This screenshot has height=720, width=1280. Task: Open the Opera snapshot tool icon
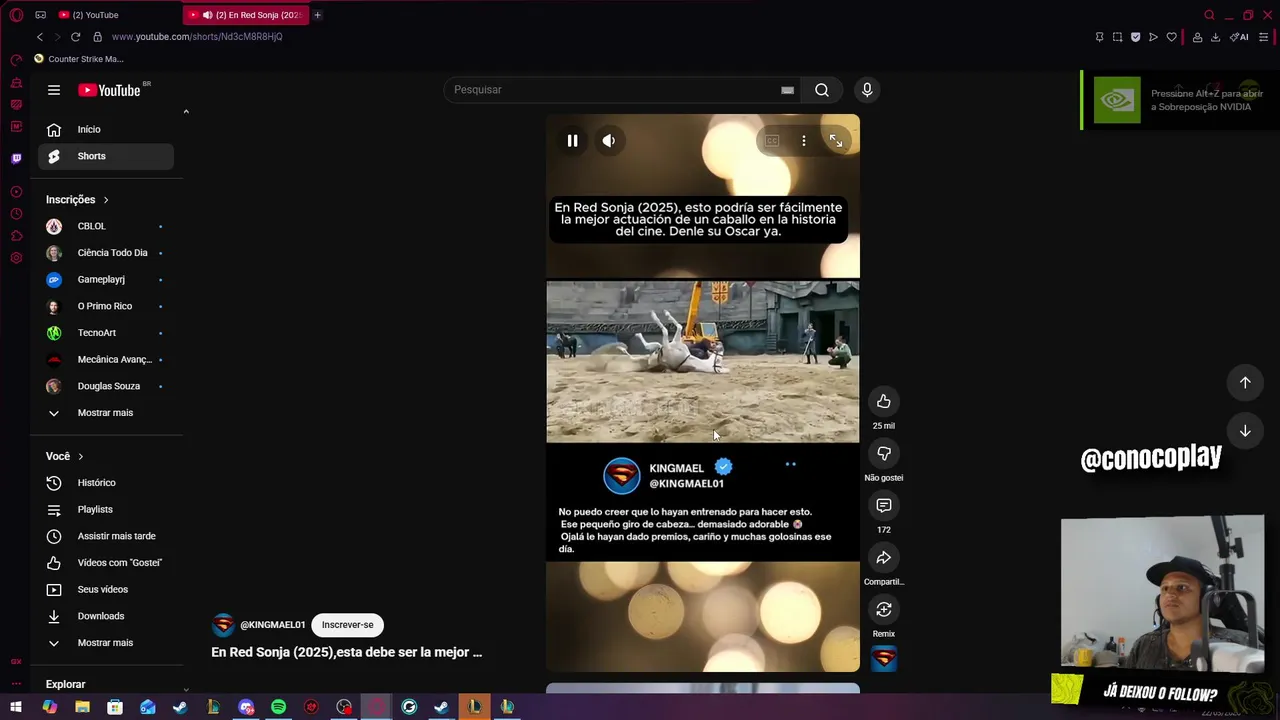[x=1117, y=37]
